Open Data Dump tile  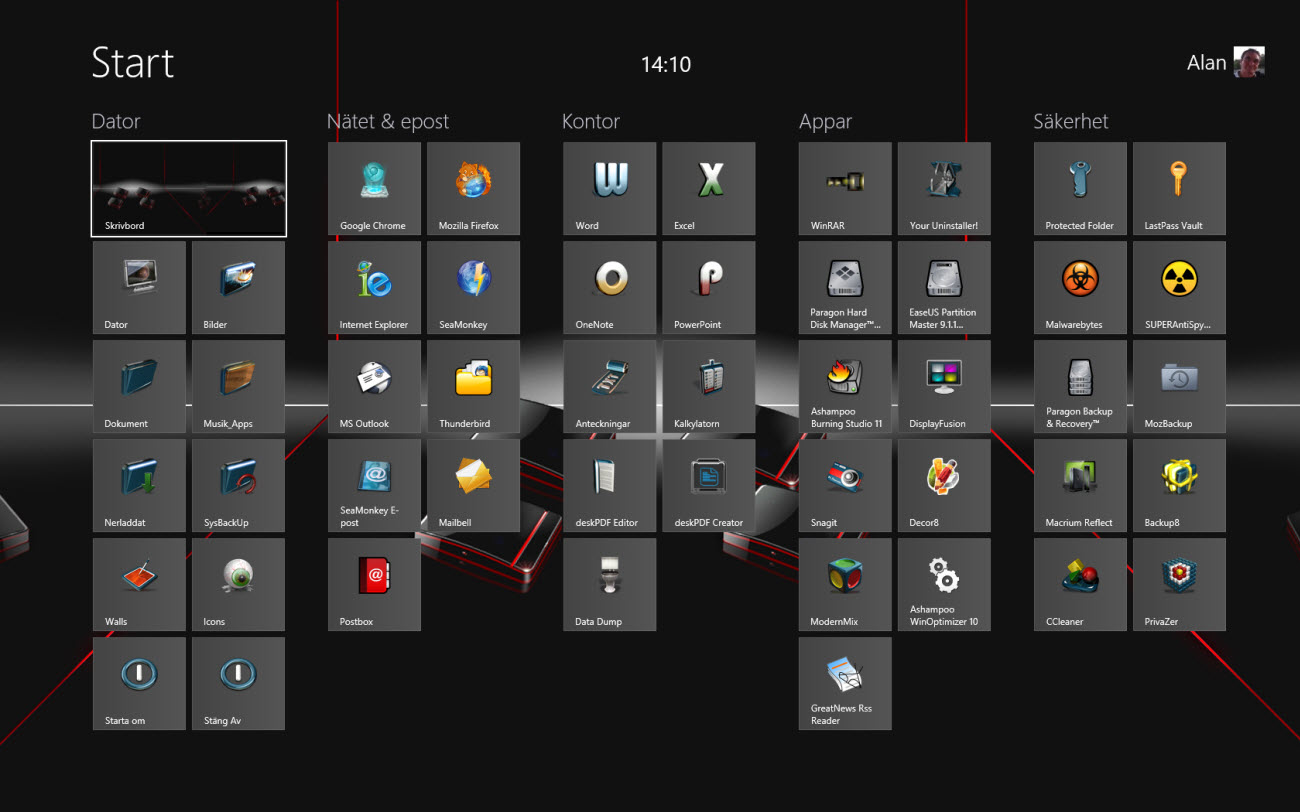coord(610,584)
